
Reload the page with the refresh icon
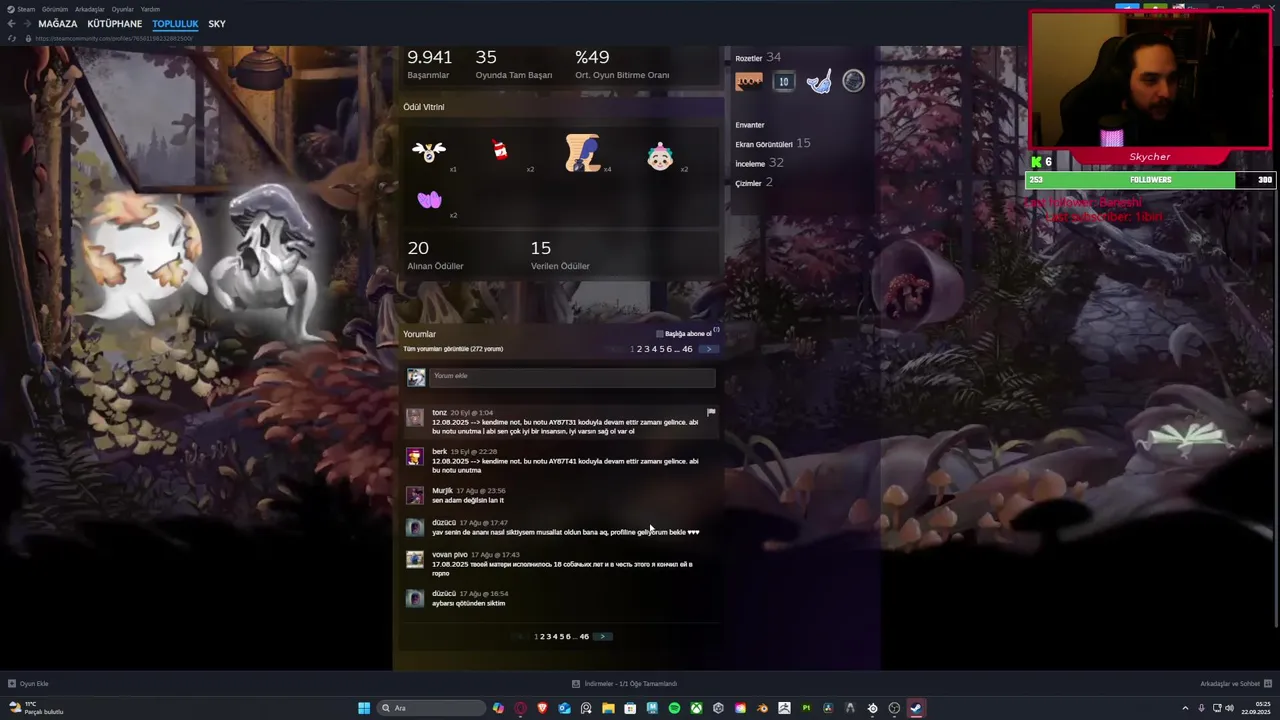12,38
